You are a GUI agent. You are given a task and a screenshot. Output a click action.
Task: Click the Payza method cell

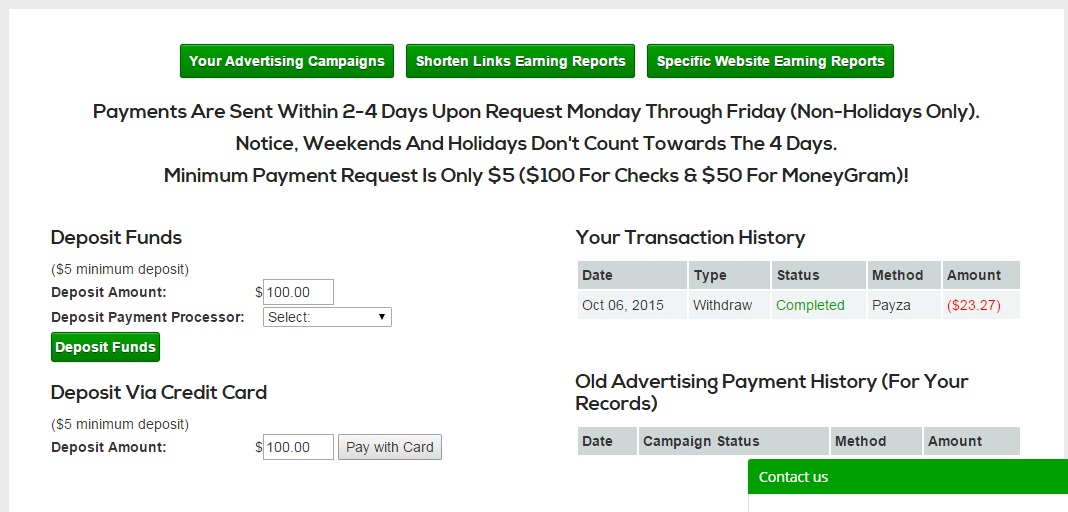(891, 305)
